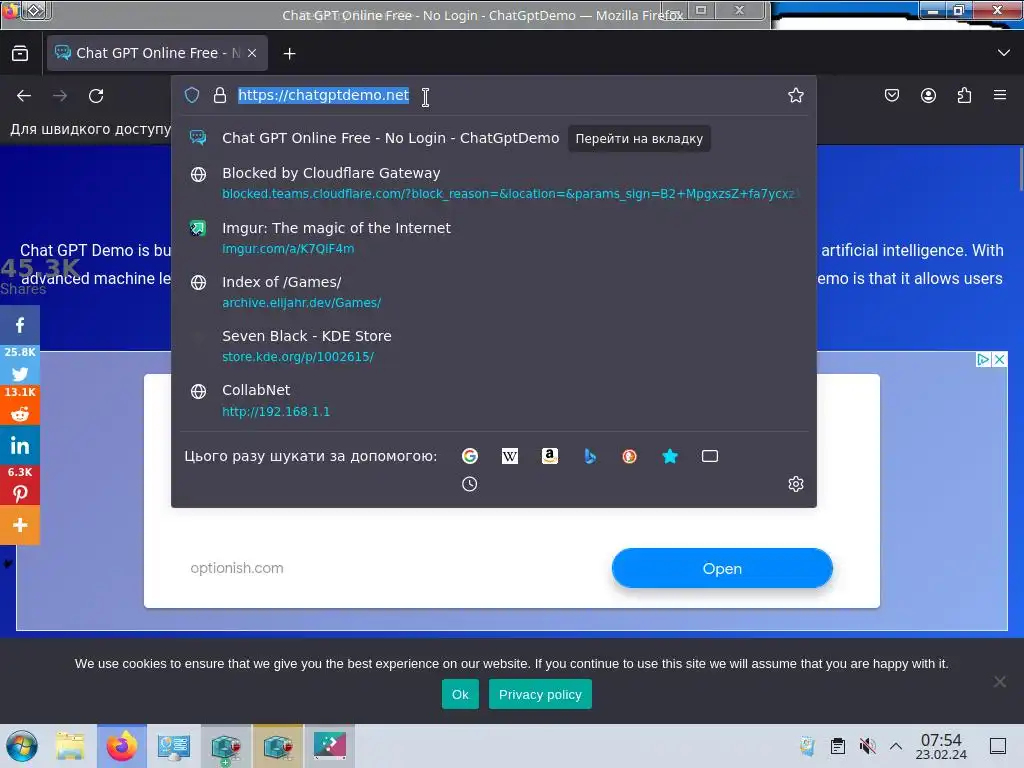1024x768 pixels.
Task: Select the Chat GPT Online Free tab
Action: 157,53
